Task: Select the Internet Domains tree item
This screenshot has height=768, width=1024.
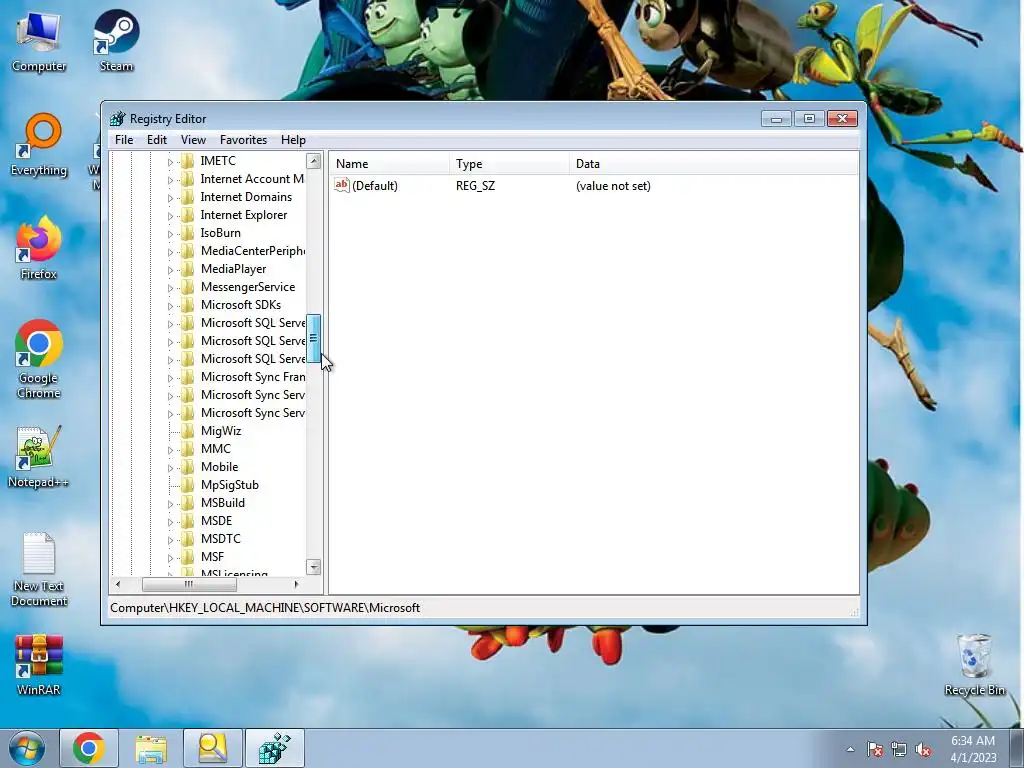Action: pos(246,197)
